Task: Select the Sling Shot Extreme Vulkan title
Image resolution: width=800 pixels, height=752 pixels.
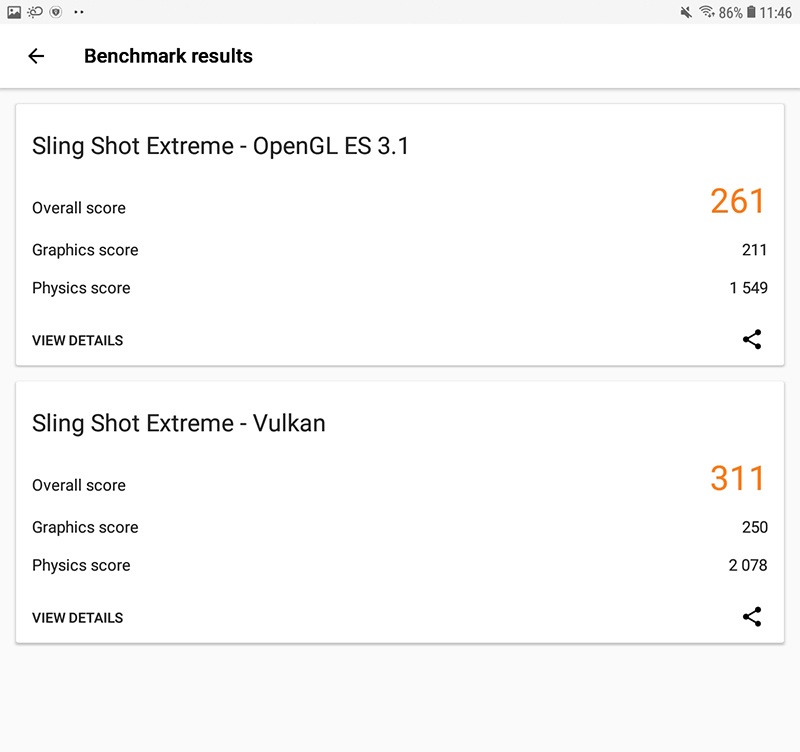Action: (179, 423)
